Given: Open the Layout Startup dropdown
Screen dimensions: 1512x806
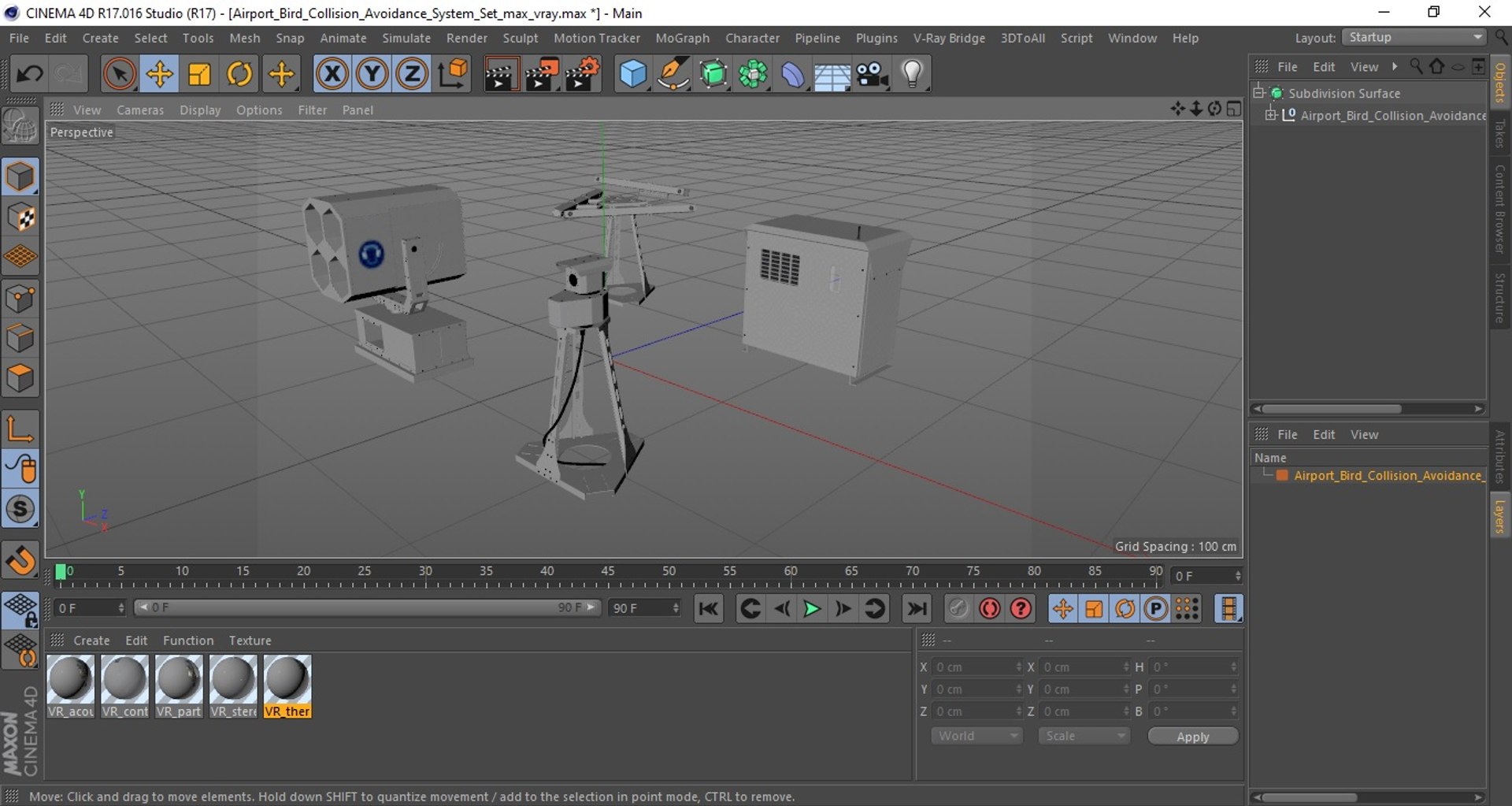Looking at the screenshot, I should 1414,38.
